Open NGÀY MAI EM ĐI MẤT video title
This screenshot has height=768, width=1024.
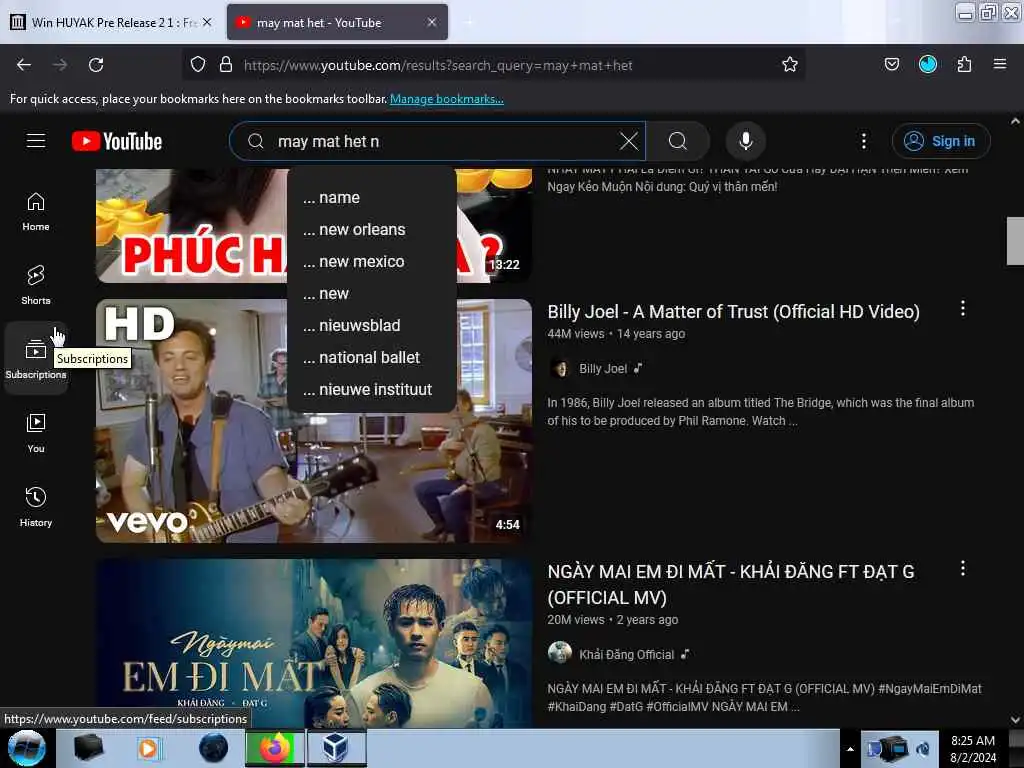pos(731,584)
